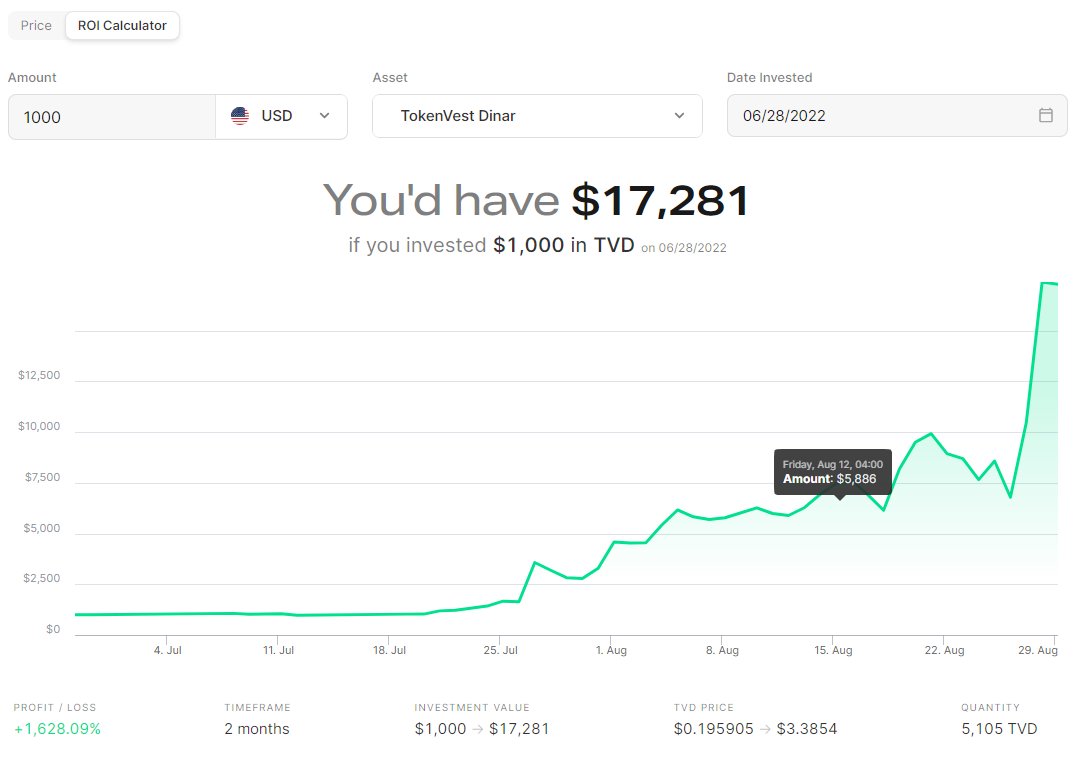
Task: Click the Date Invested field 06/28/2022
Action: coord(897,116)
